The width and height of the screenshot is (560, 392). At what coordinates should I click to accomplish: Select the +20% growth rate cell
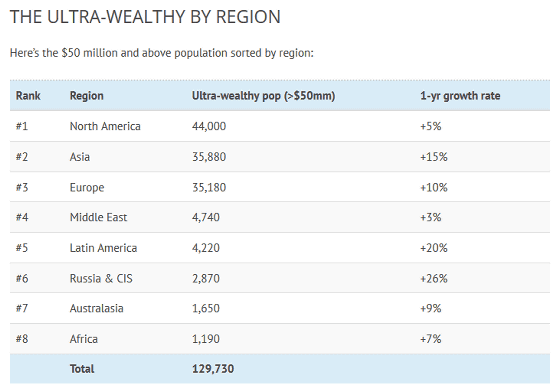(434, 248)
